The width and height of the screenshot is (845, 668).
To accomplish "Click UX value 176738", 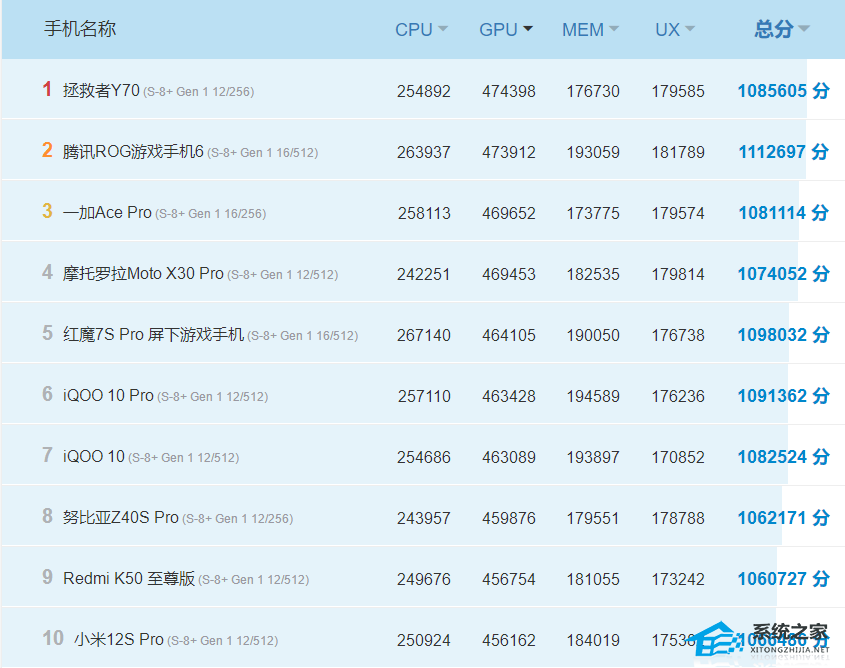I will click(x=678, y=335).
